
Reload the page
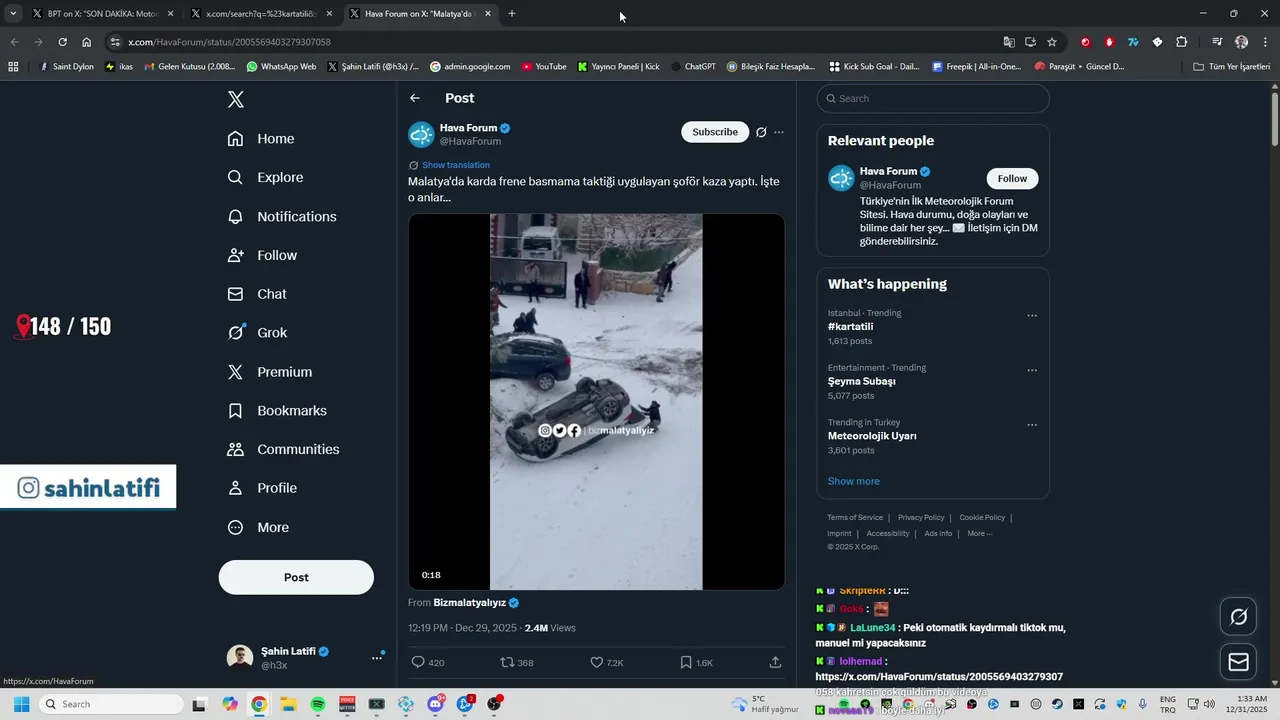(62, 42)
